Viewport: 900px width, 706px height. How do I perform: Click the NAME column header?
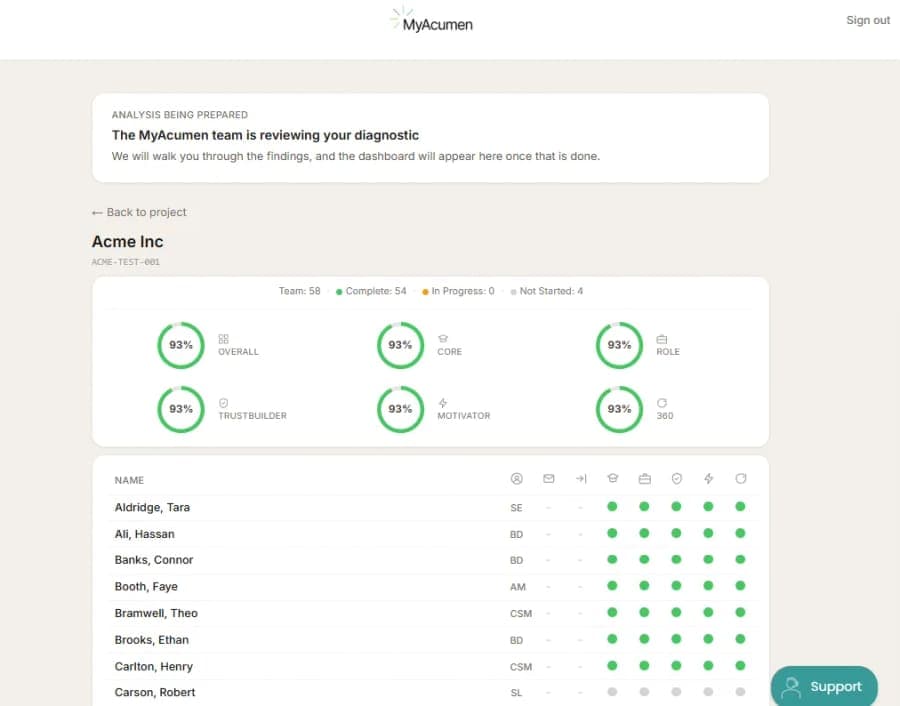(x=129, y=480)
